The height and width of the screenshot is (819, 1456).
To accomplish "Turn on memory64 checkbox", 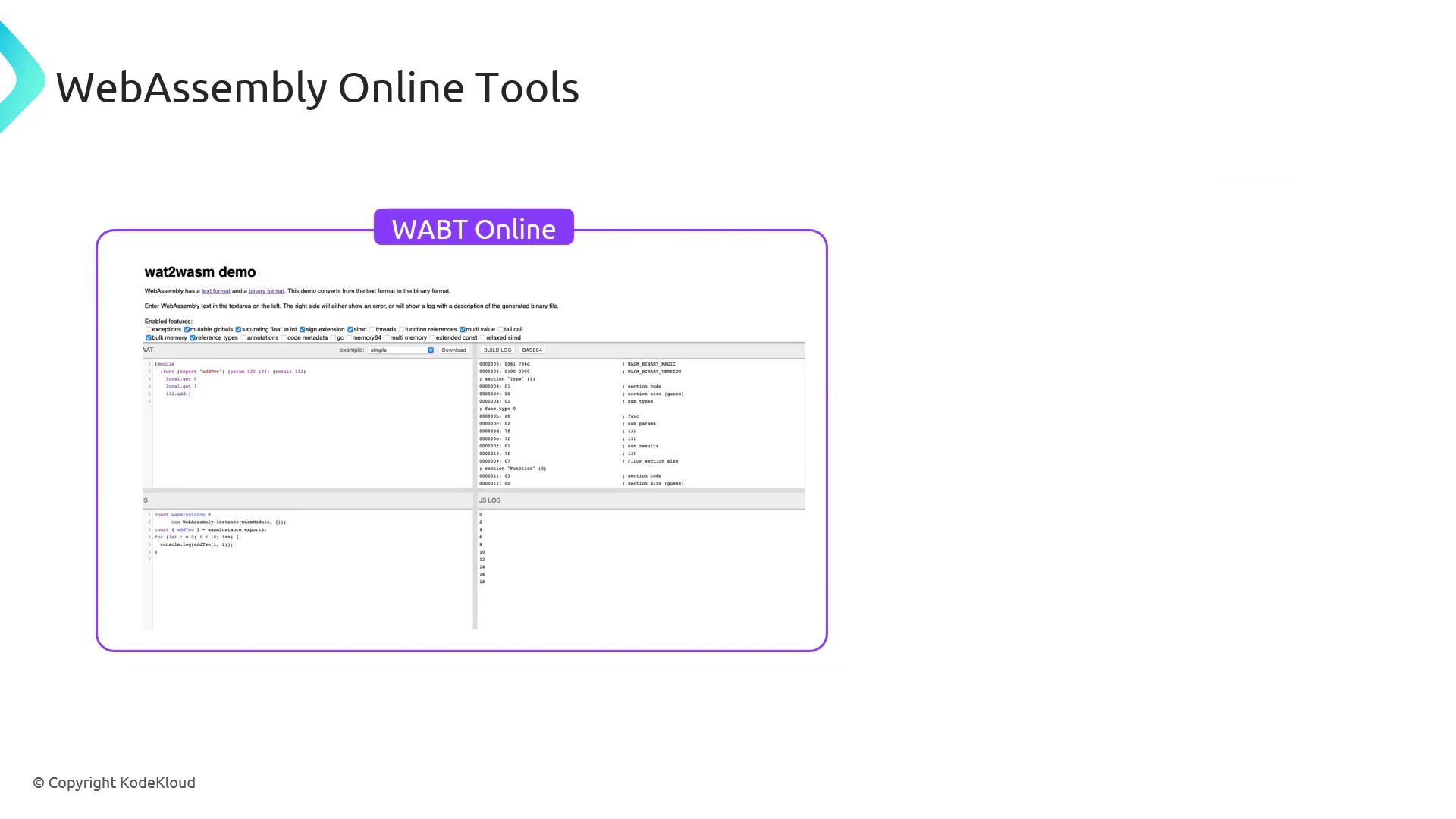I will [349, 338].
